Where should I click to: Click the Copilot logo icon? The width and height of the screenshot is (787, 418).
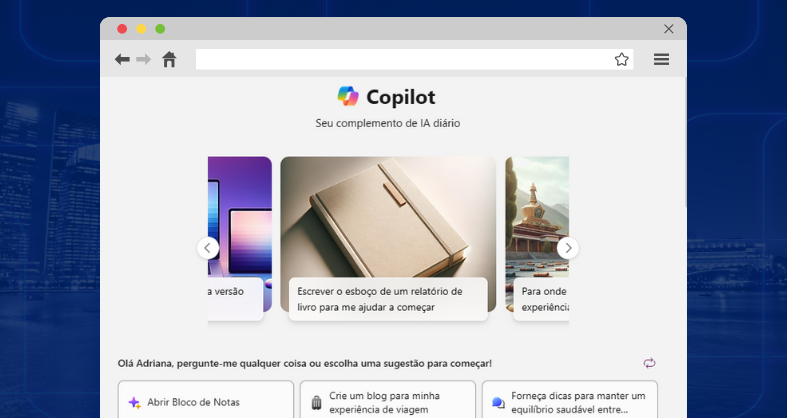348,96
